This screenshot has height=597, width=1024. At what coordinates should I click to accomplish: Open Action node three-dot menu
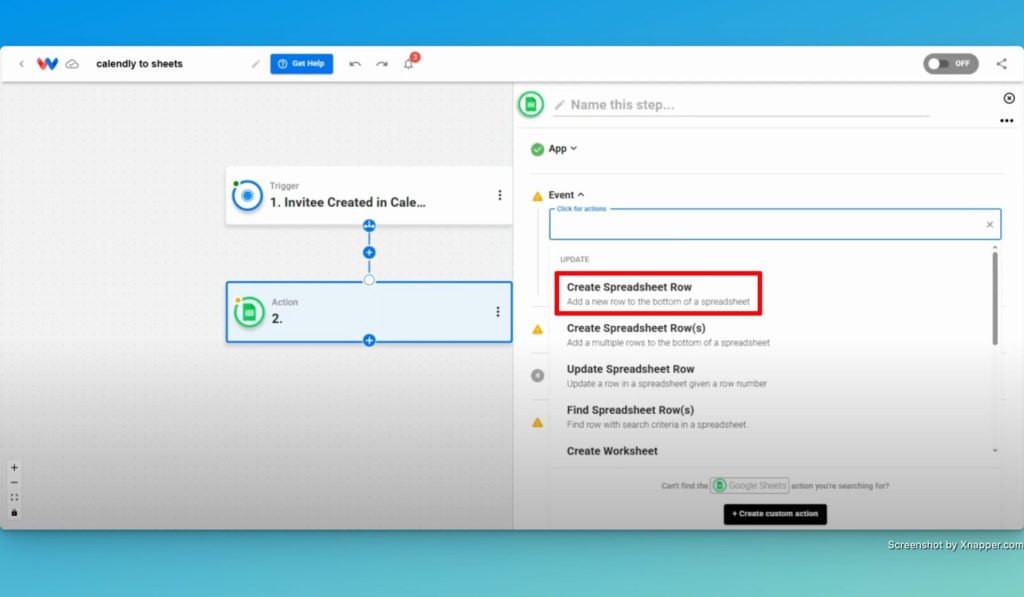tap(498, 312)
